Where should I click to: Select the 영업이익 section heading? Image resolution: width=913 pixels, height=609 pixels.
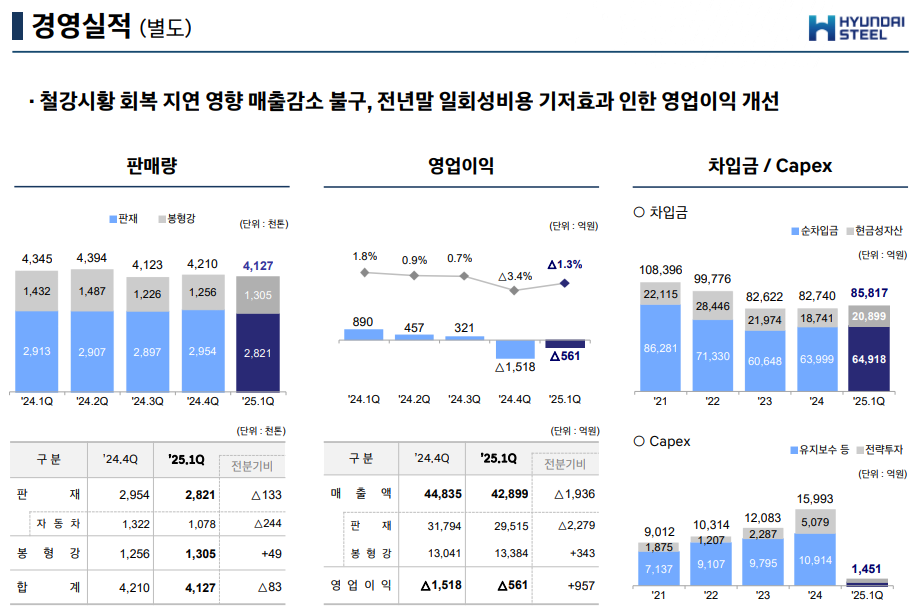(x=460, y=165)
